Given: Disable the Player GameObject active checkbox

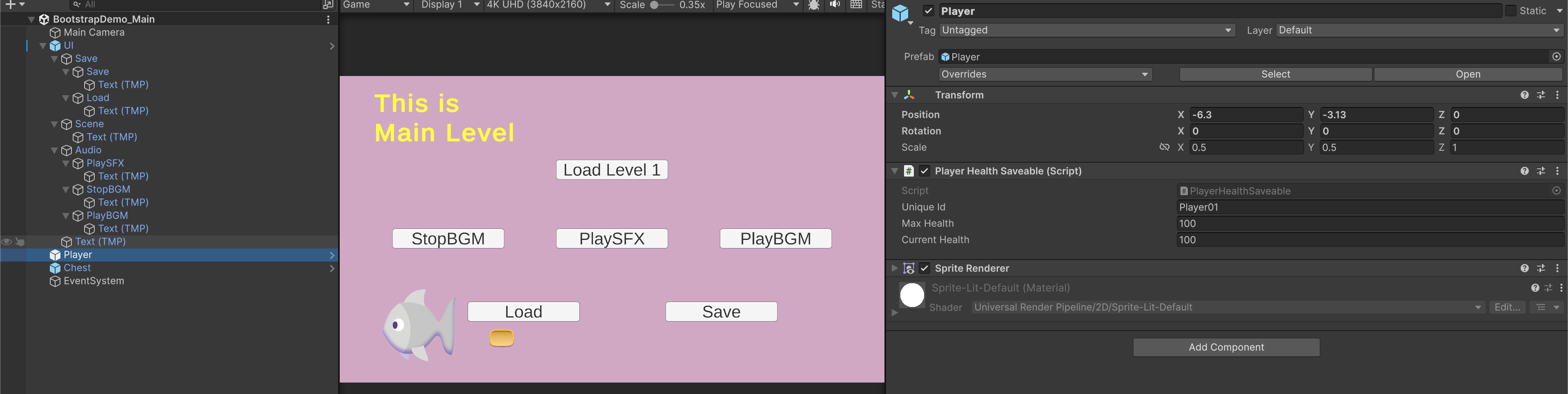Looking at the screenshot, I should (x=928, y=11).
